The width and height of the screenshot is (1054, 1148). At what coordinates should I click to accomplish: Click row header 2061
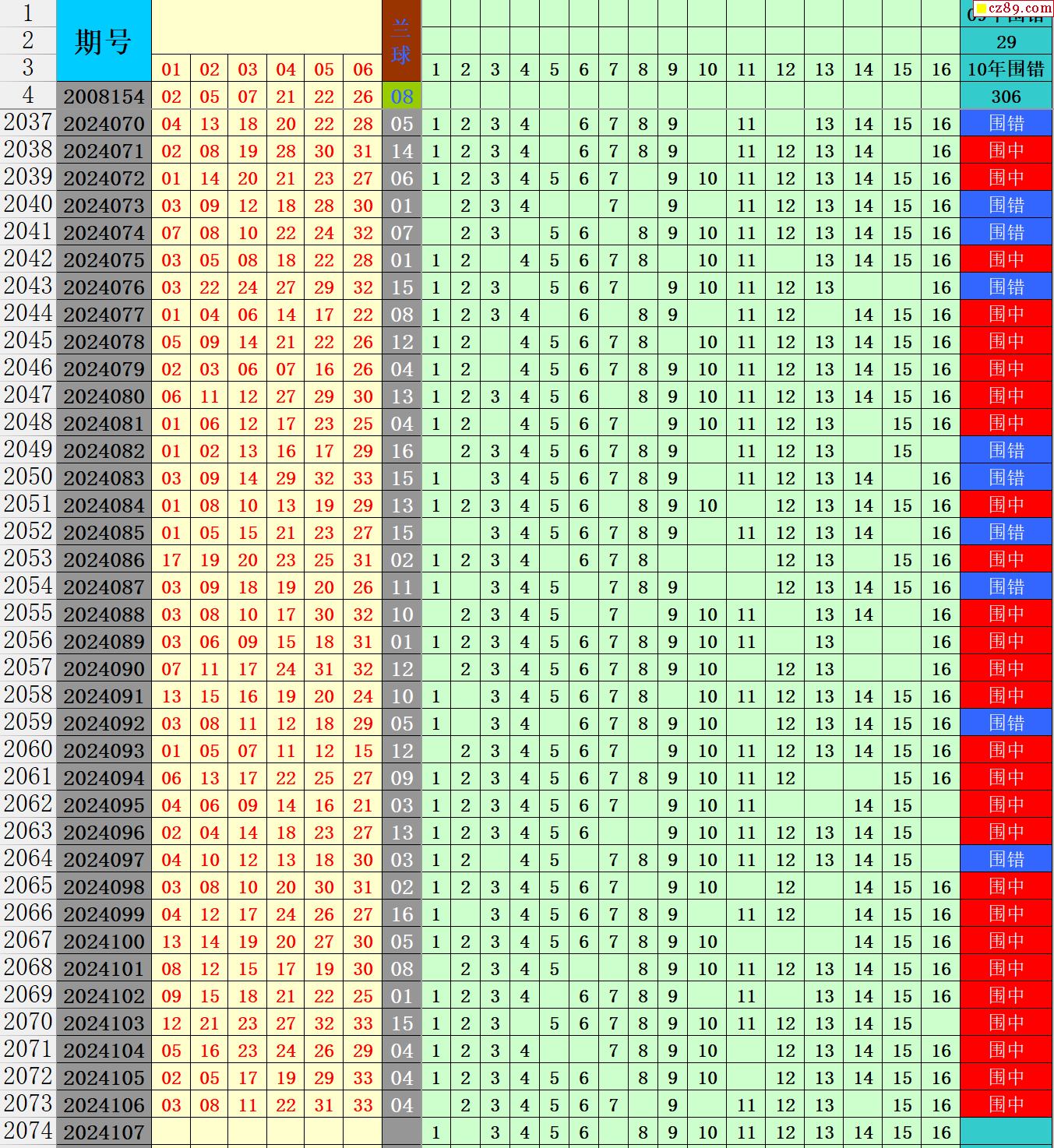28,777
